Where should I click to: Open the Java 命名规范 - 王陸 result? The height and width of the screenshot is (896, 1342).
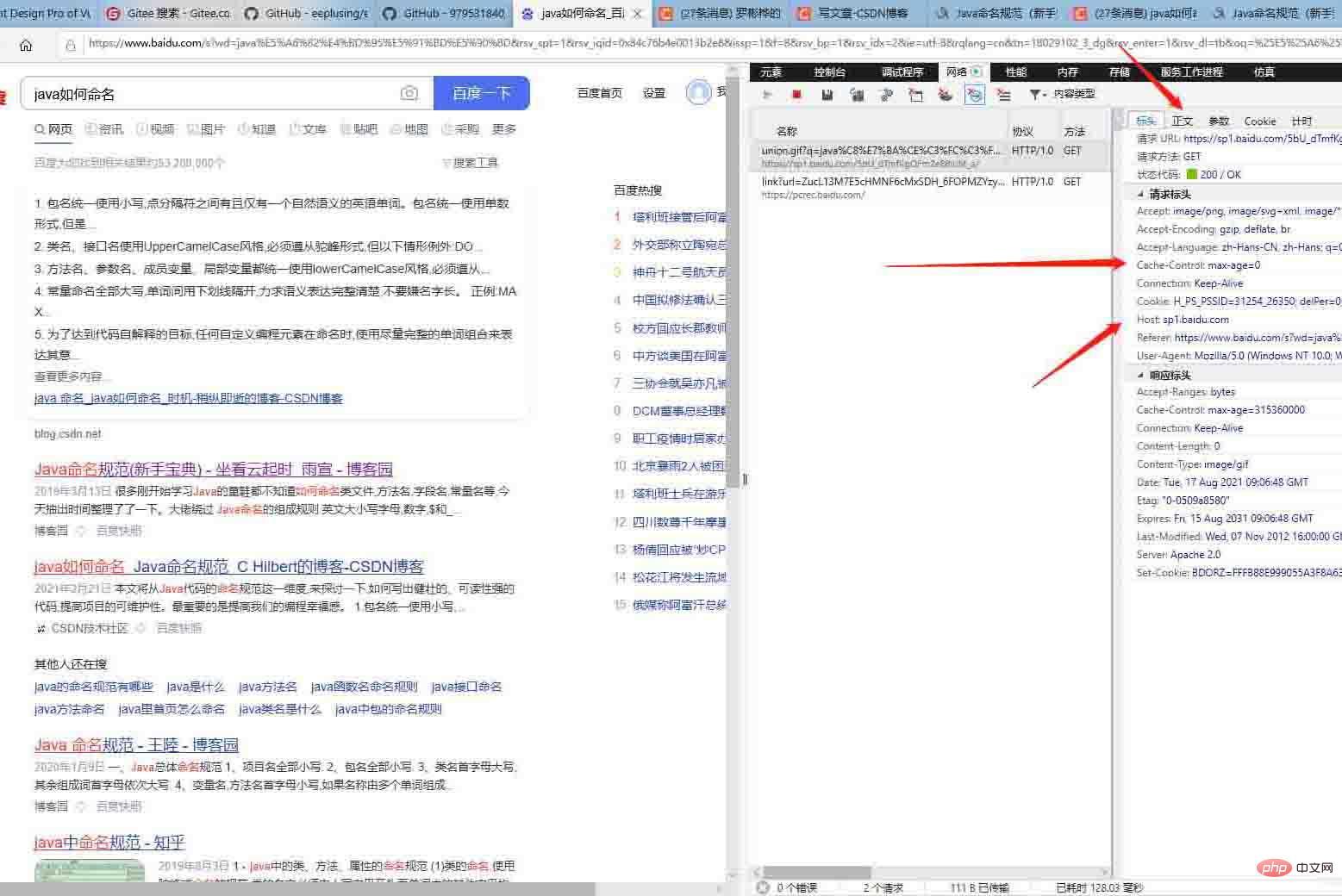tap(136, 745)
